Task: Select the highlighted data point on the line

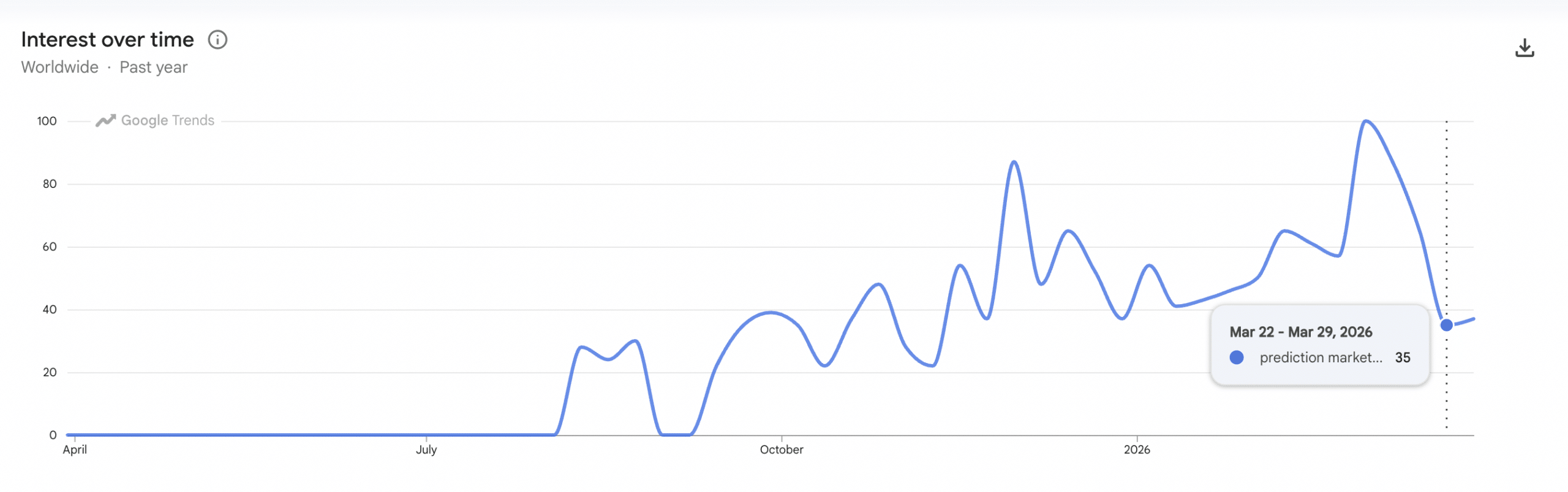Action: tap(1447, 325)
